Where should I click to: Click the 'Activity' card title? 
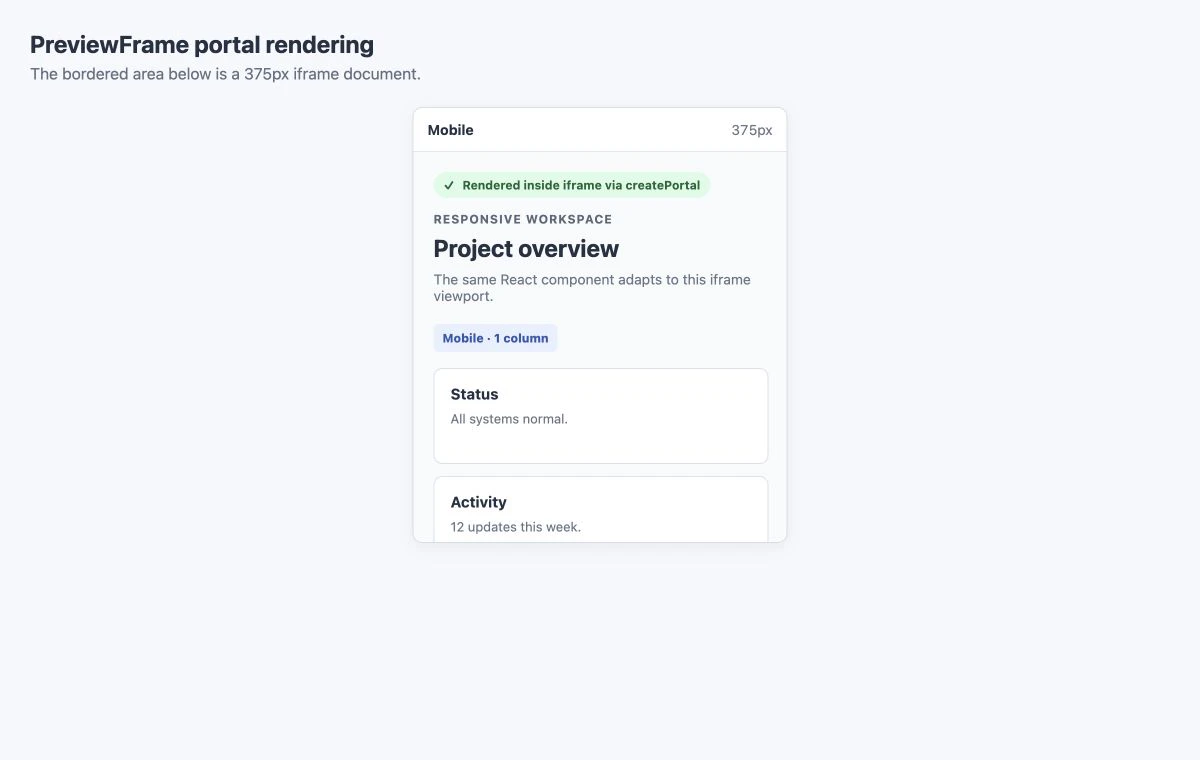479,502
